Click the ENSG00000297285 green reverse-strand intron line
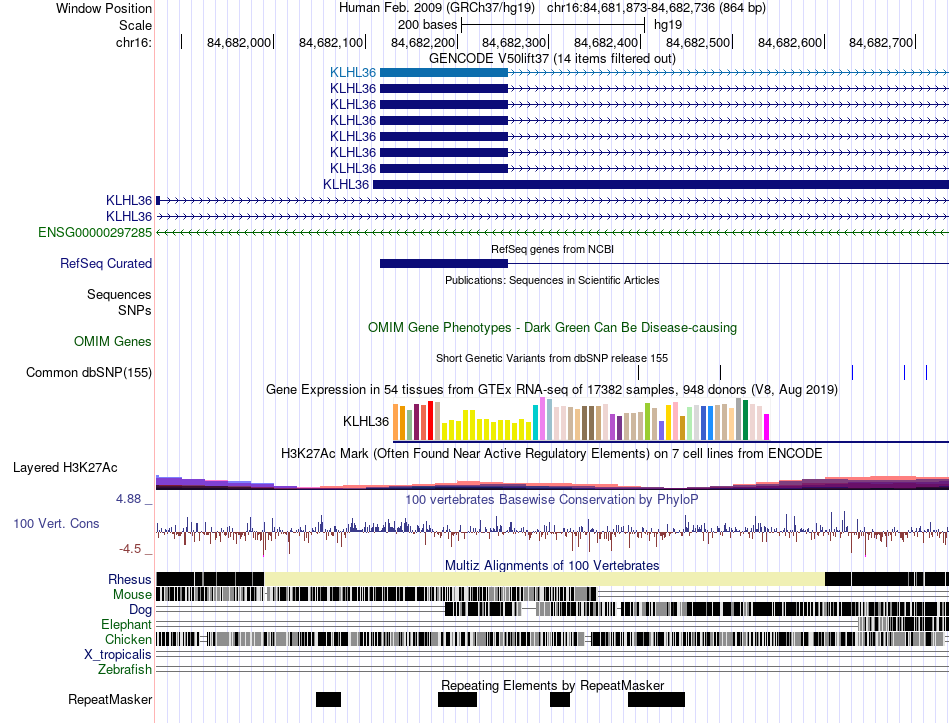This screenshot has height=723, width=950. click(552, 233)
